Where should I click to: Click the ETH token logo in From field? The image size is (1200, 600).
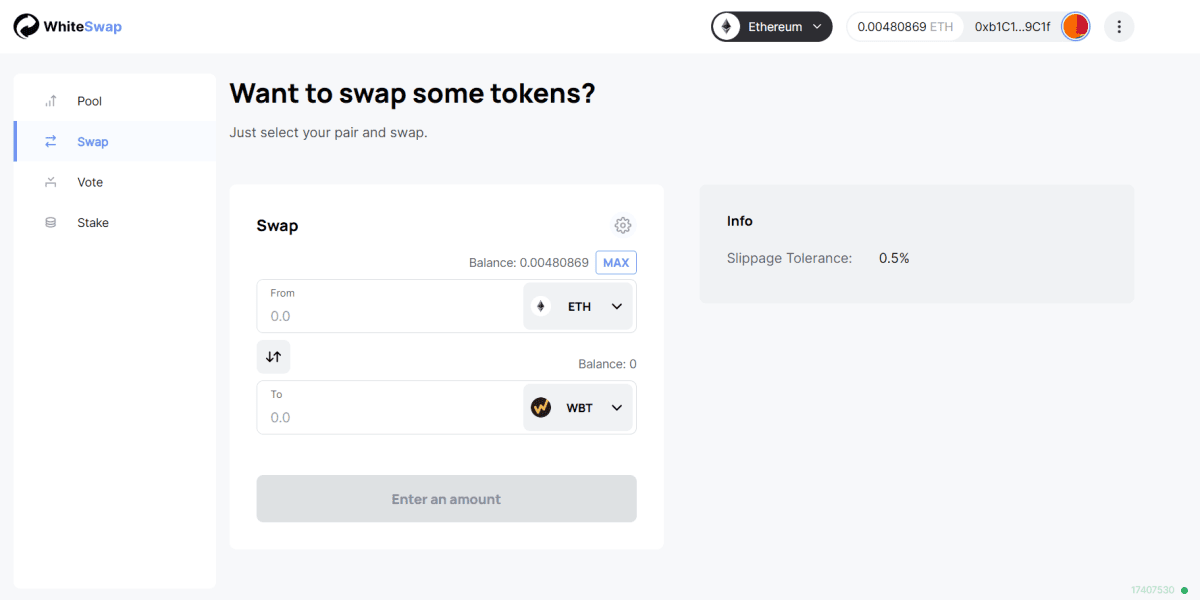pyautogui.click(x=541, y=306)
